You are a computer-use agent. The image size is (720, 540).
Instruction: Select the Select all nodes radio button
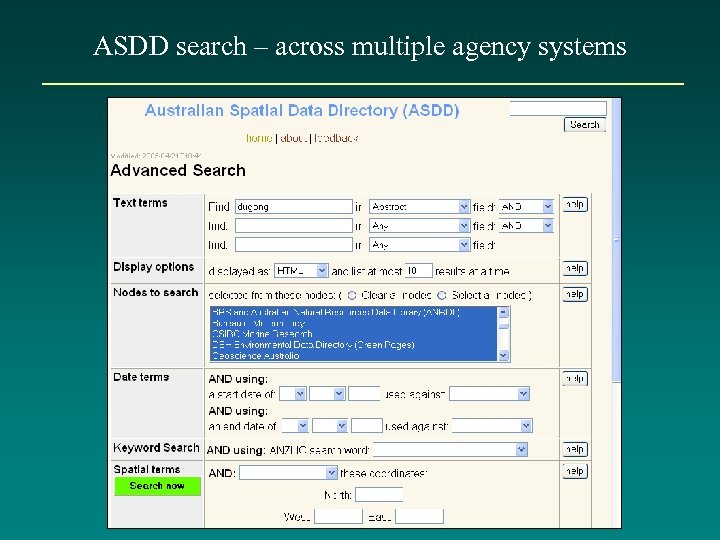tap(442, 295)
